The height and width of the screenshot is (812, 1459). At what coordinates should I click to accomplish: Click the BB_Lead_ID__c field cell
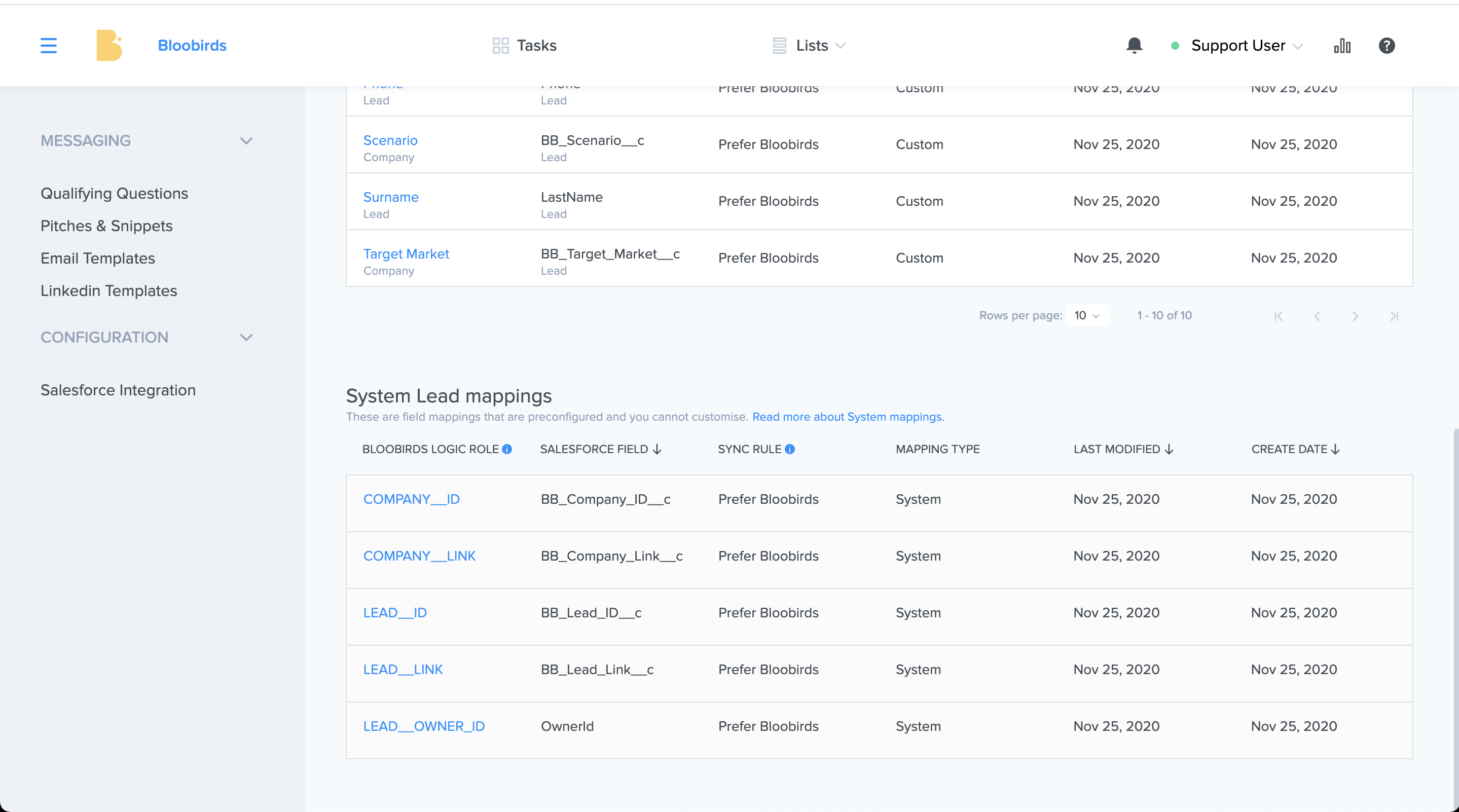591,612
